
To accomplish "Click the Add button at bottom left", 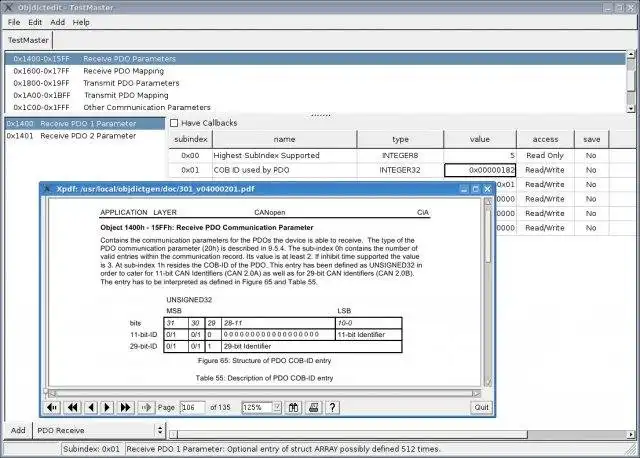I will click(18, 430).
